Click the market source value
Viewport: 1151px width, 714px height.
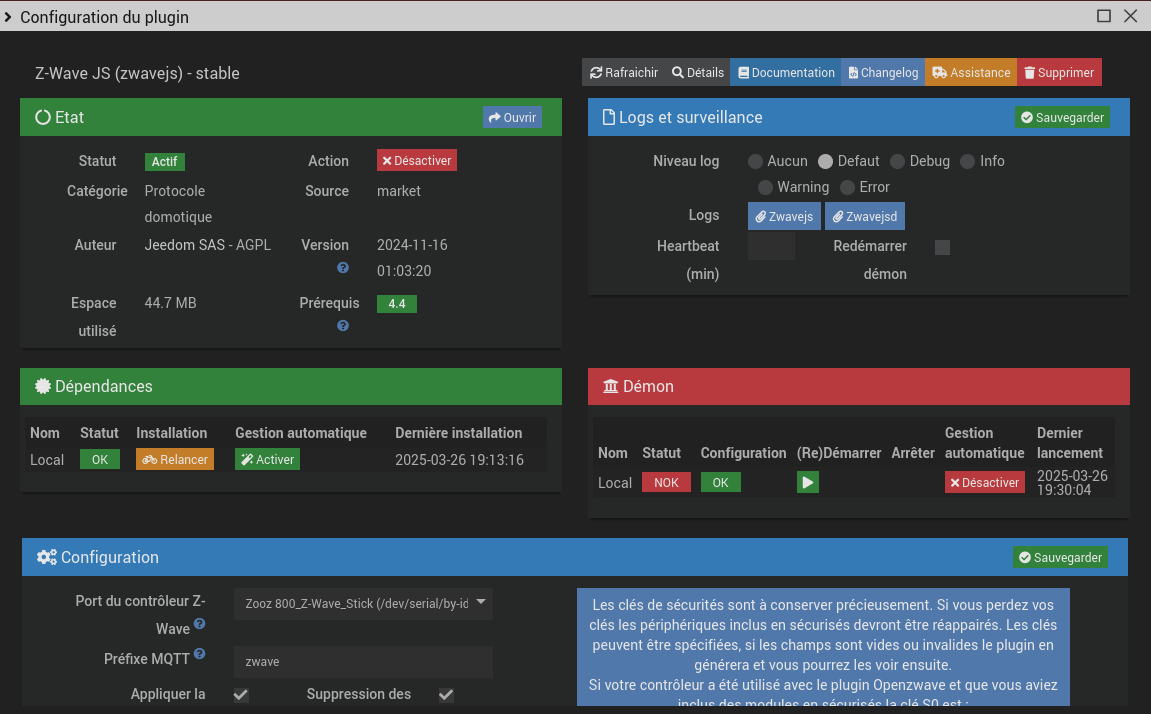click(399, 191)
